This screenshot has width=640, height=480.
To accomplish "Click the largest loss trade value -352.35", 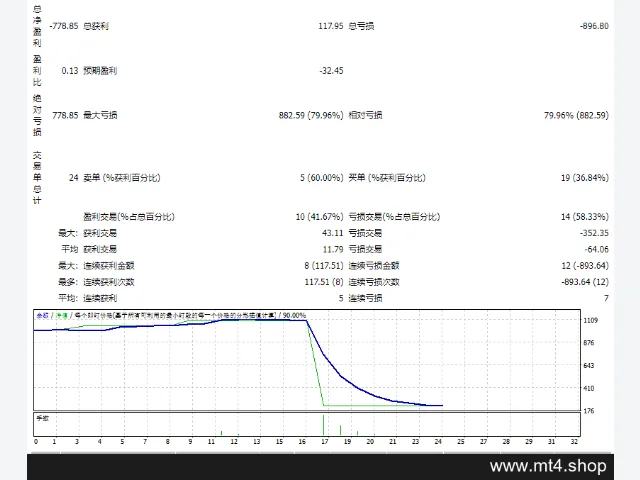I will (x=594, y=233).
